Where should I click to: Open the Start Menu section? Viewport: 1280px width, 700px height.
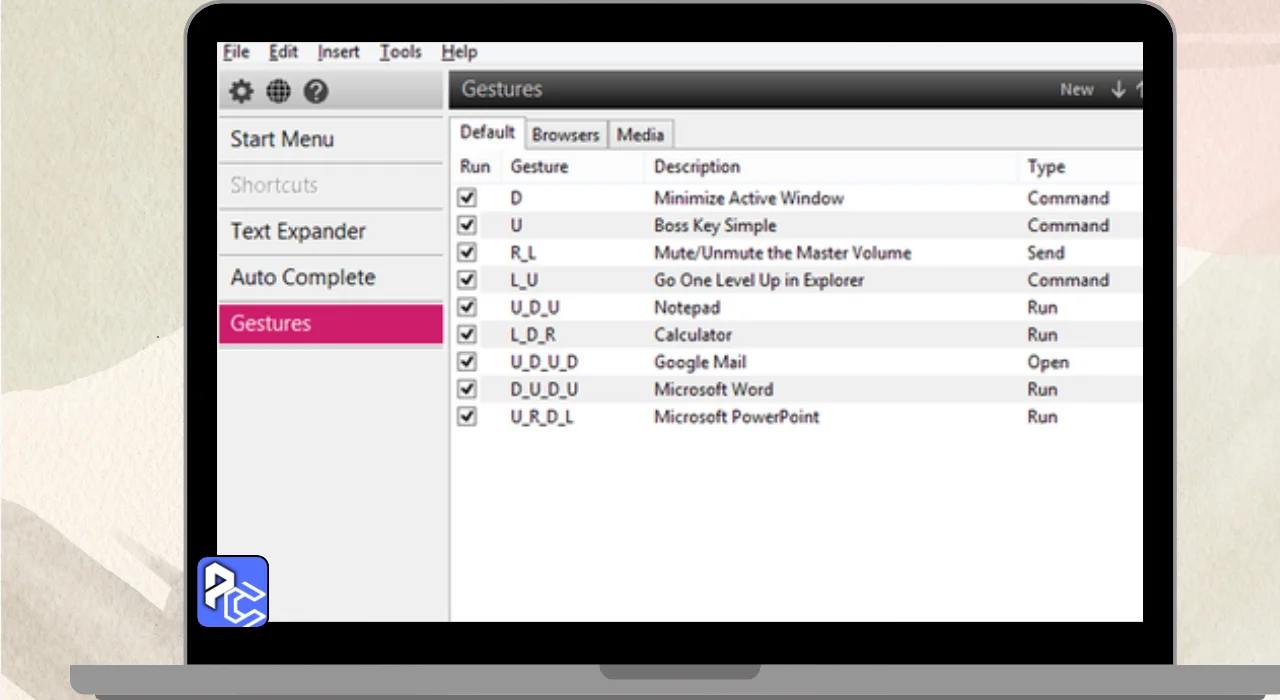[282, 139]
